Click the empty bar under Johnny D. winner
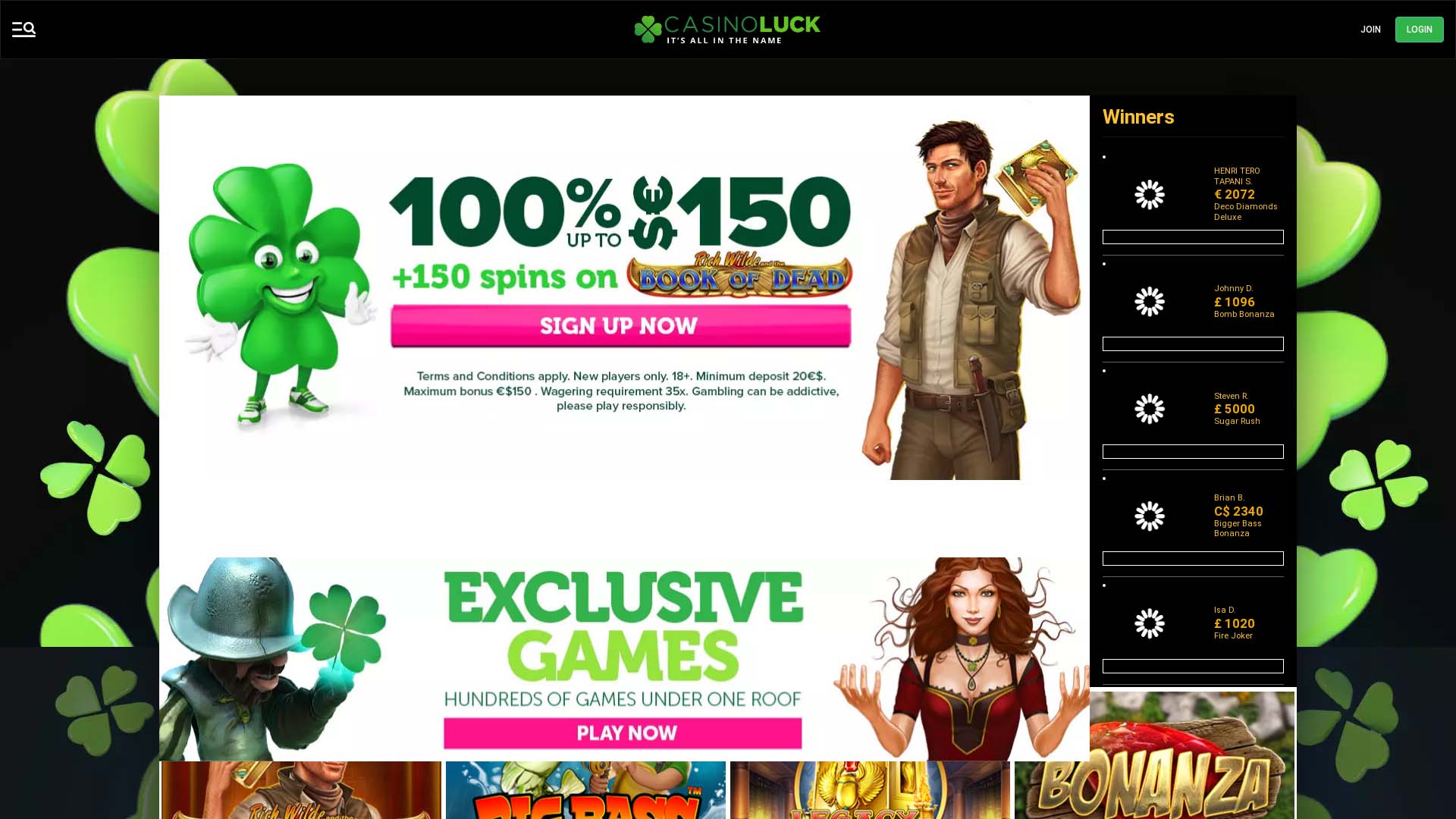Screen dimensions: 1456x819 coord(1193,344)
